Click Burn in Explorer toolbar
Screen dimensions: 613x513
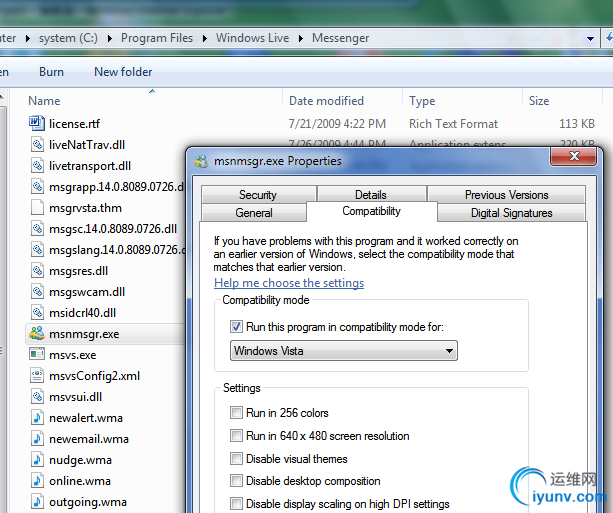click(x=51, y=72)
